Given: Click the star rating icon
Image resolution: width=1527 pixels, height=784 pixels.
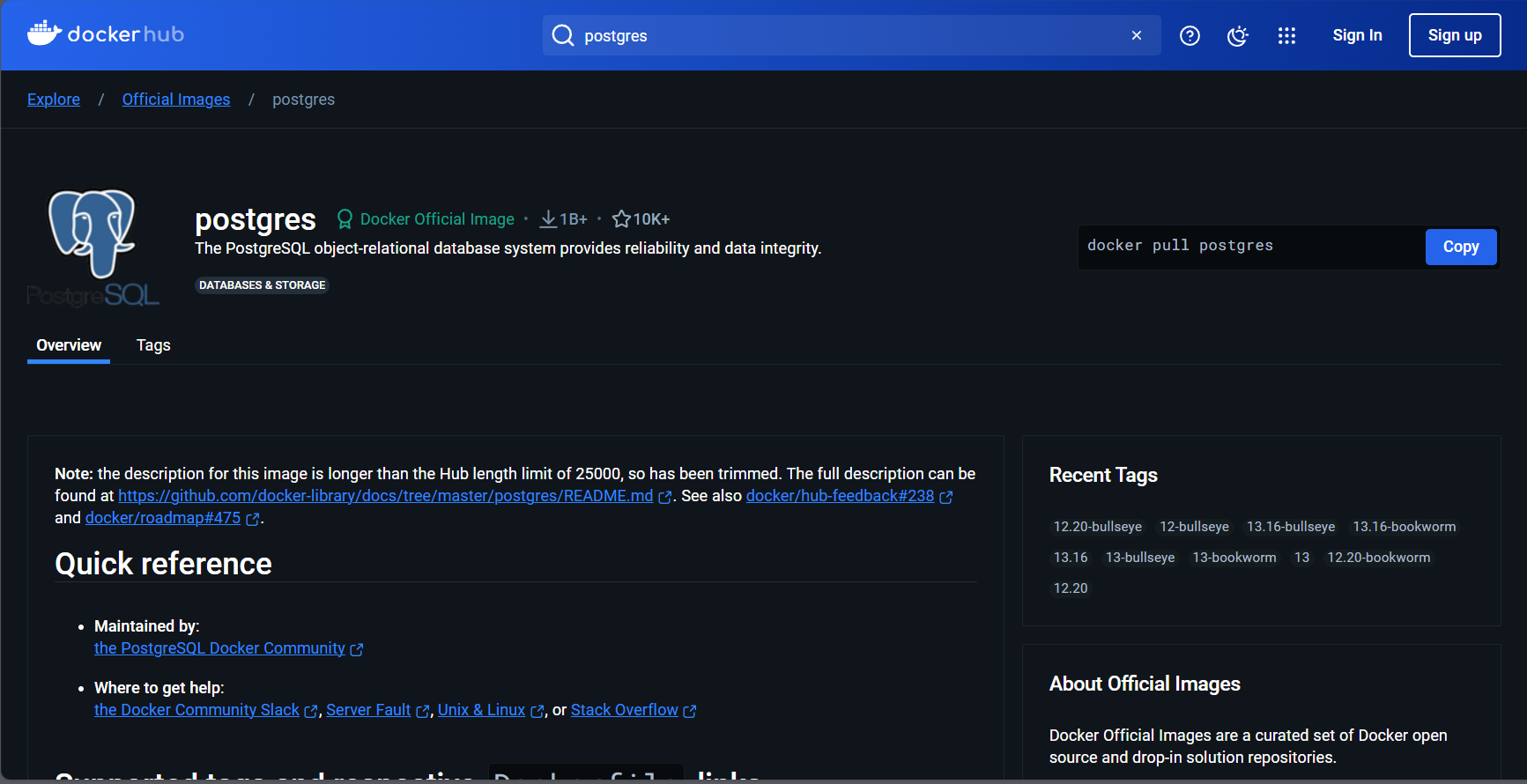Looking at the screenshot, I should pyautogui.click(x=621, y=219).
